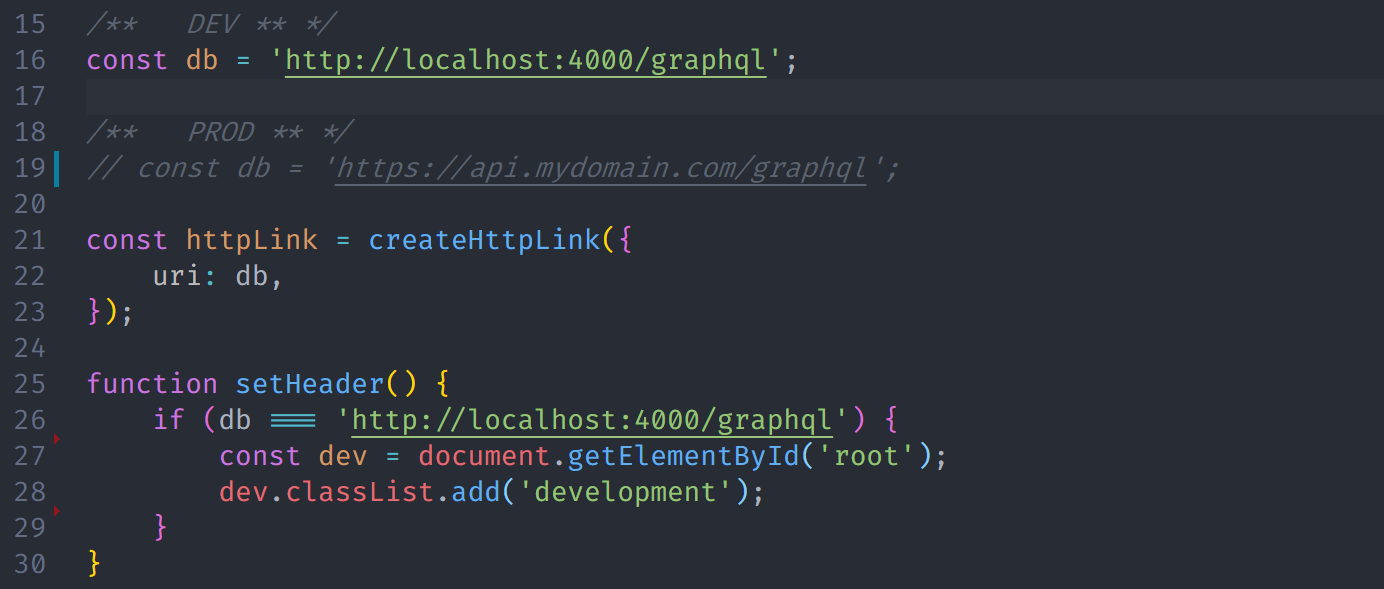Click the commented 'const db' on line 19
The height and width of the screenshot is (589, 1384).
(x=204, y=168)
